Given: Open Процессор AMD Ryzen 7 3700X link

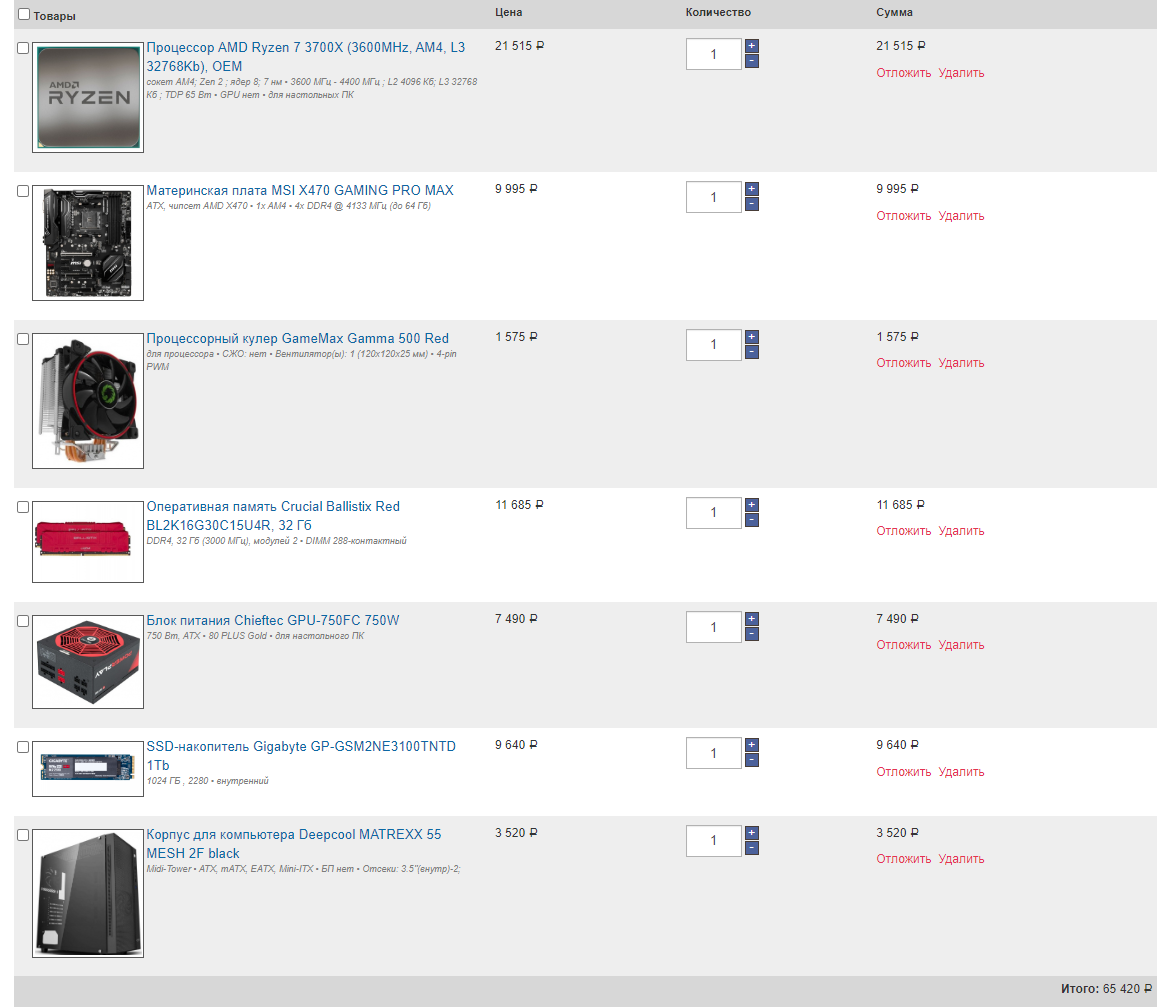Looking at the screenshot, I should click(x=305, y=57).
